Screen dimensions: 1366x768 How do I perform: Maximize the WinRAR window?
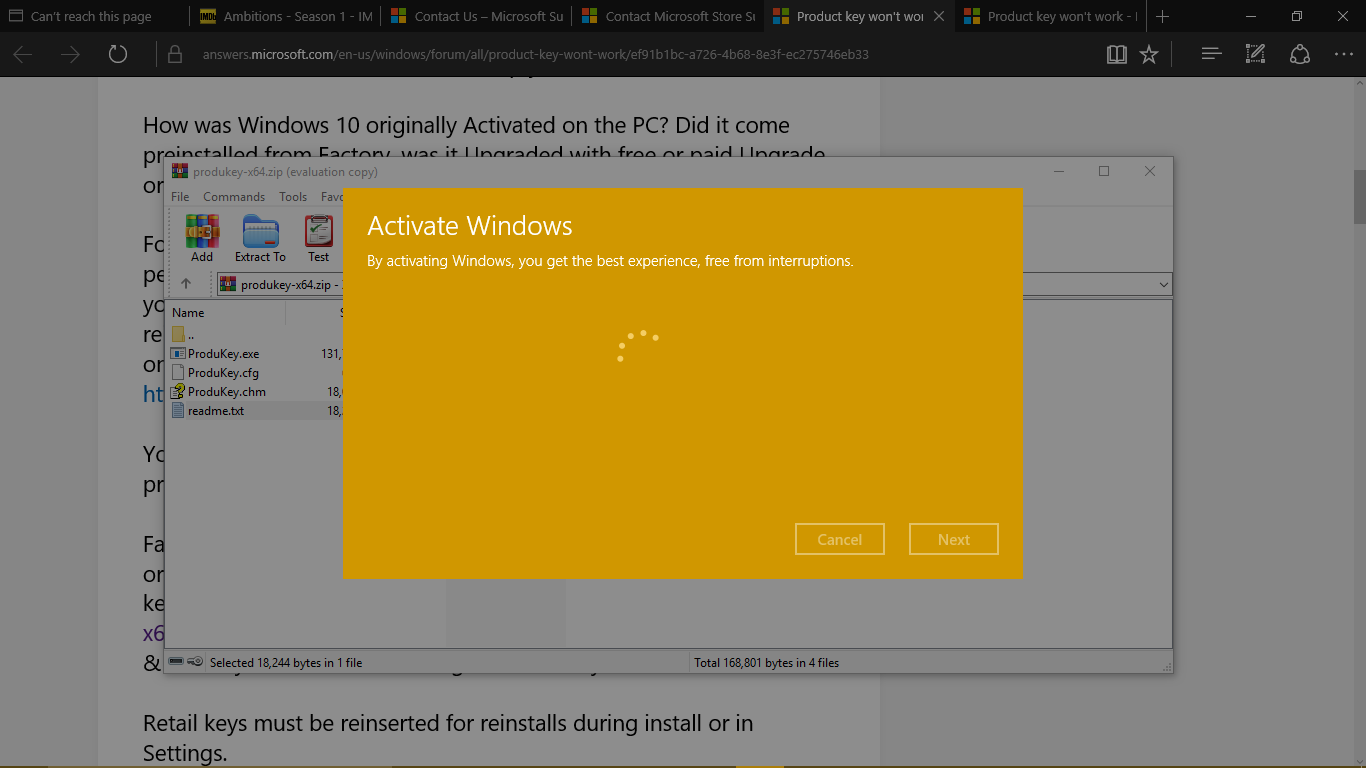[1104, 171]
